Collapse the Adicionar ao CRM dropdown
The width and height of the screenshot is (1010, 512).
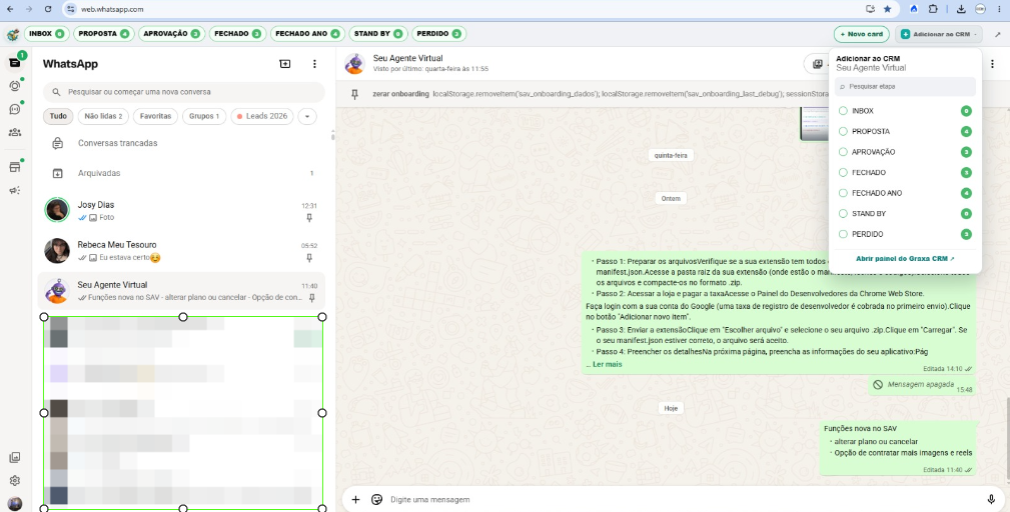coord(939,34)
